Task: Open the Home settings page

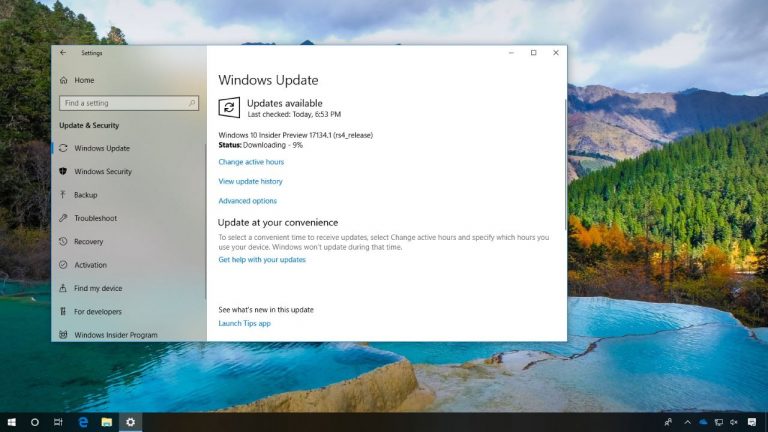Action: coord(84,80)
